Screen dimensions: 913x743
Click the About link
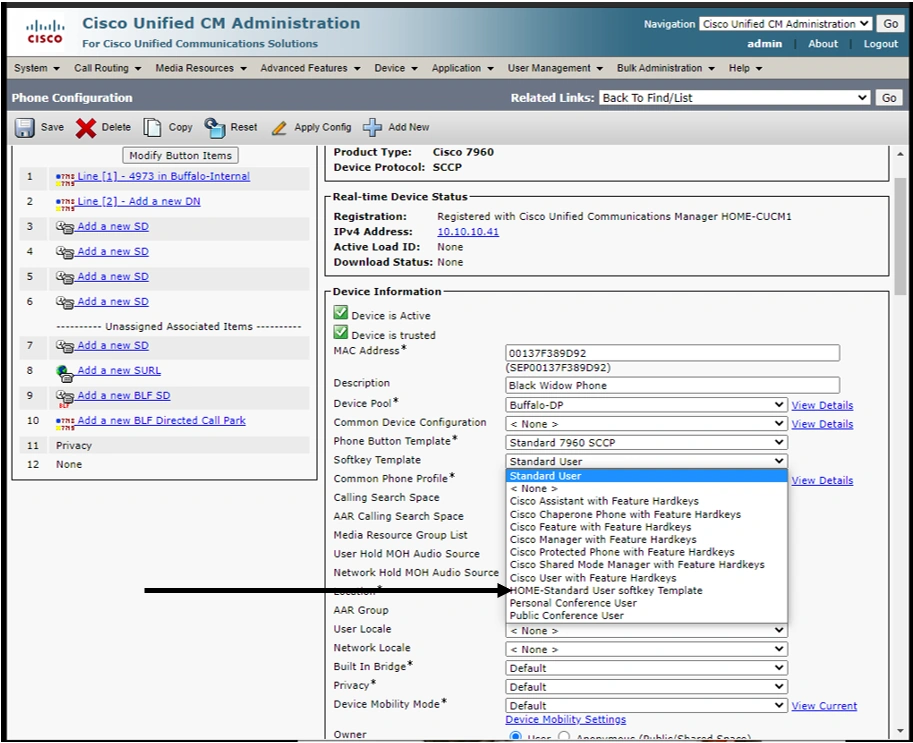click(823, 44)
